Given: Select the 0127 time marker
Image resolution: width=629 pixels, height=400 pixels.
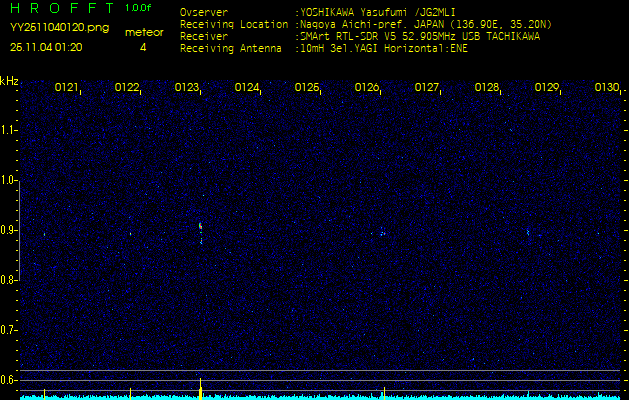Looking at the screenshot, I should [427, 88].
